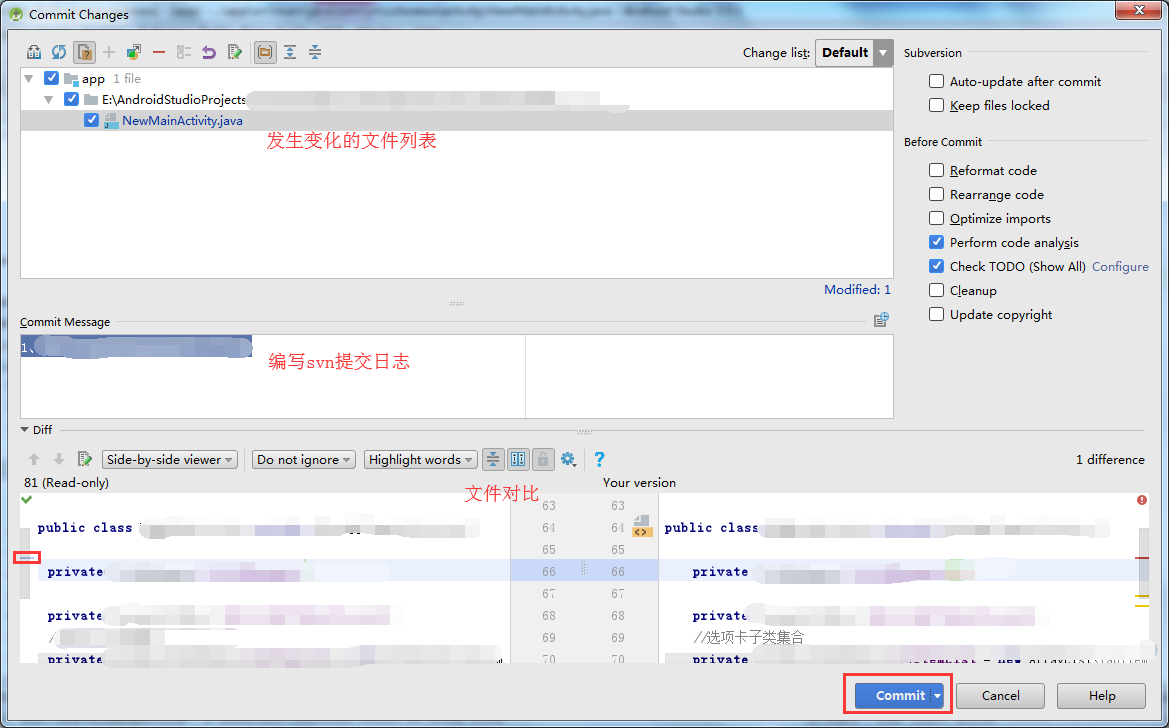
Task: Toggle Collapse Unchanged Fragments icon in Diff
Action: tap(493, 459)
